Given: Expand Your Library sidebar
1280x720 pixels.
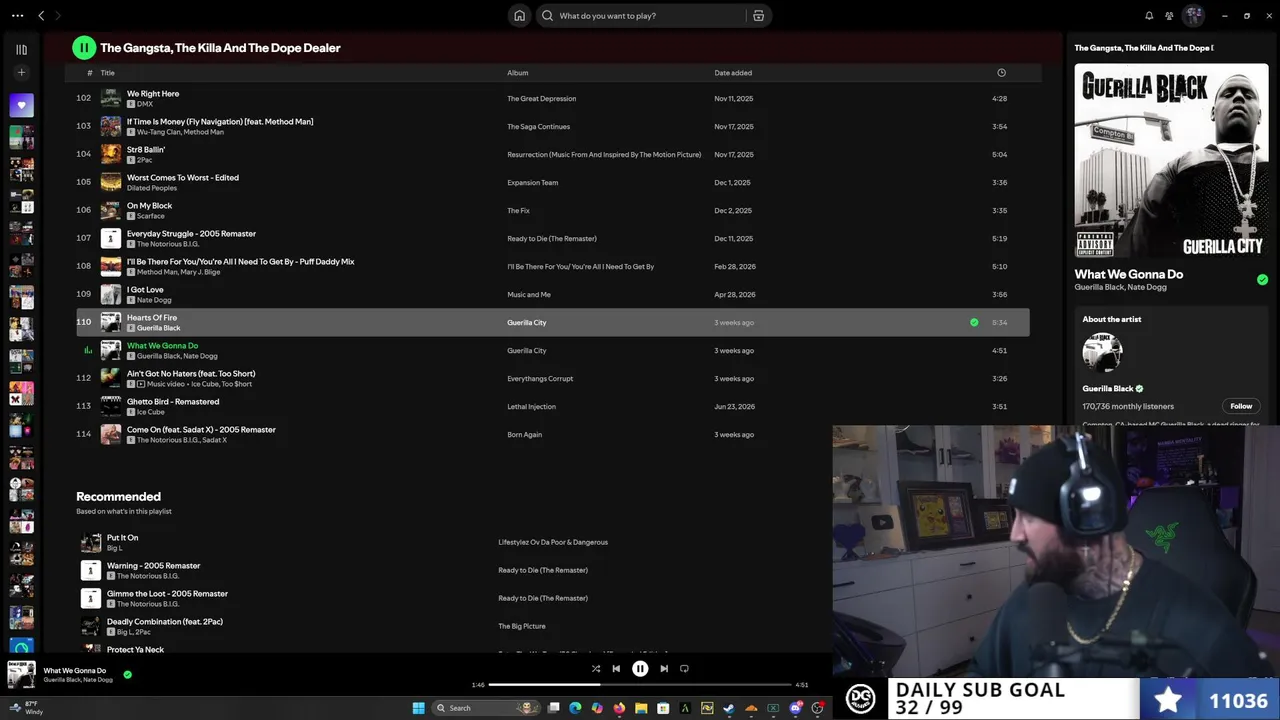Looking at the screenshot, I should (x=21, y=49).
